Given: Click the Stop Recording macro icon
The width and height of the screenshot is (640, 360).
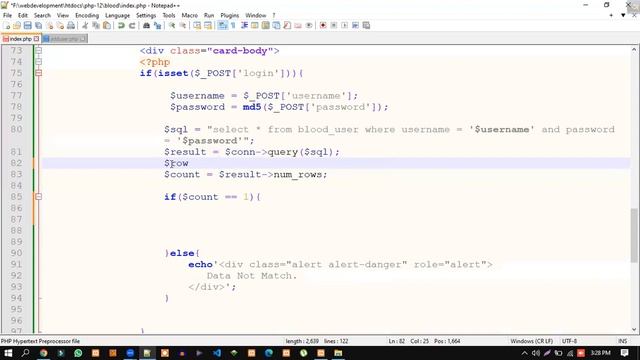Looking at the screenshot, I should point(333,26).
